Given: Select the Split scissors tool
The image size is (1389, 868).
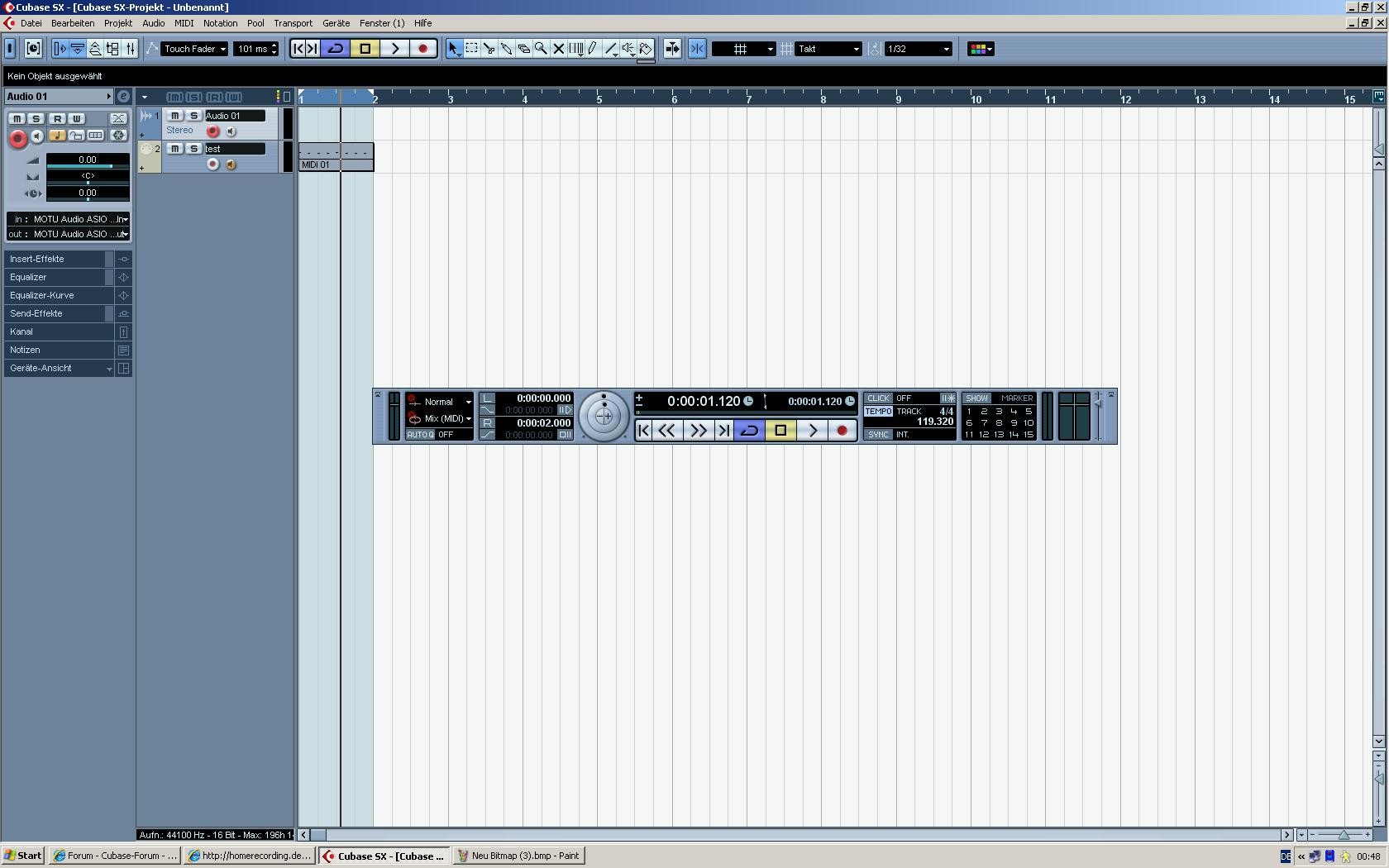Looking at the screenshot, I should (489, 49).
